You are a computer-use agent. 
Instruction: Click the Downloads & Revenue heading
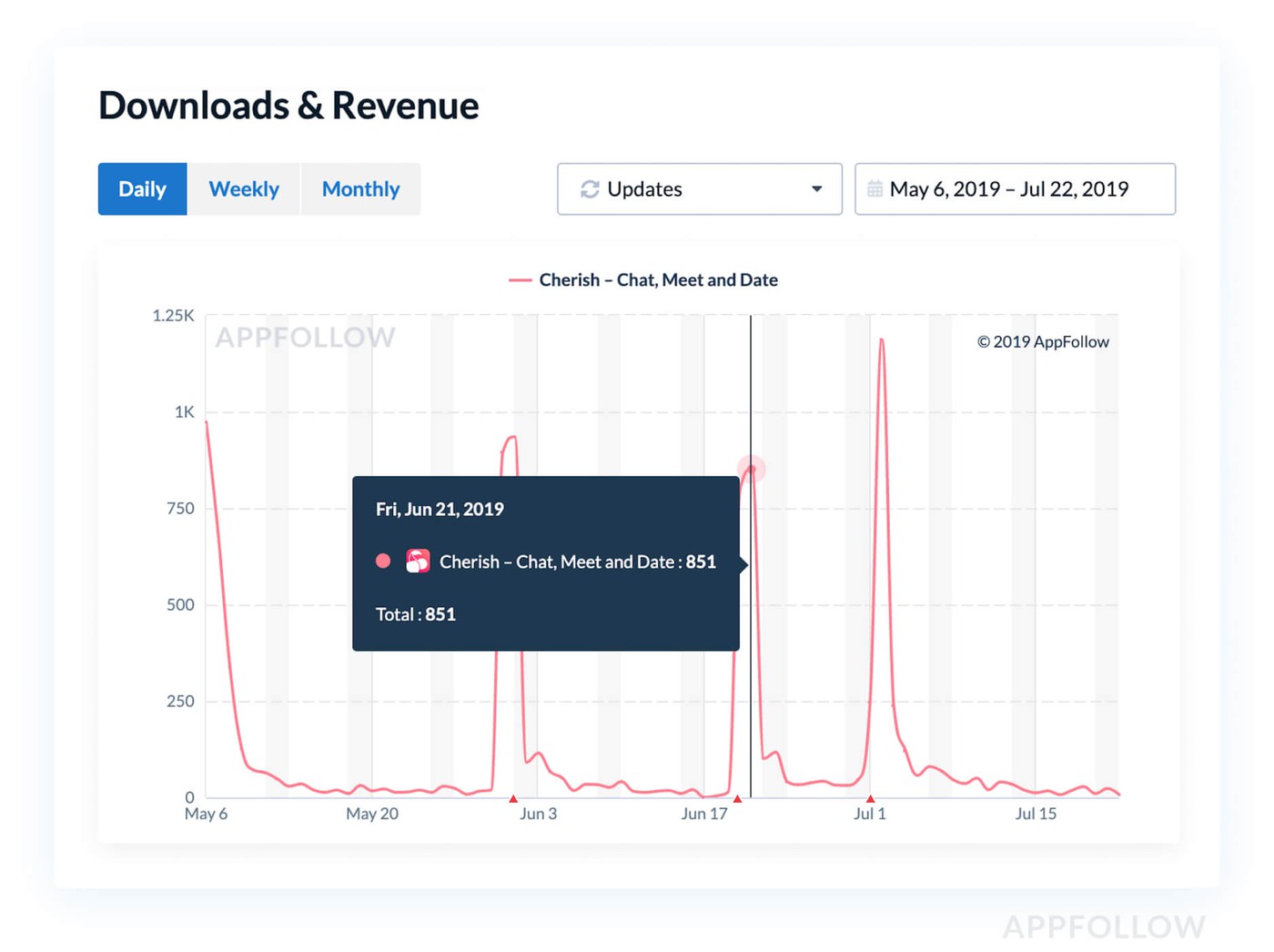[288, 106]
